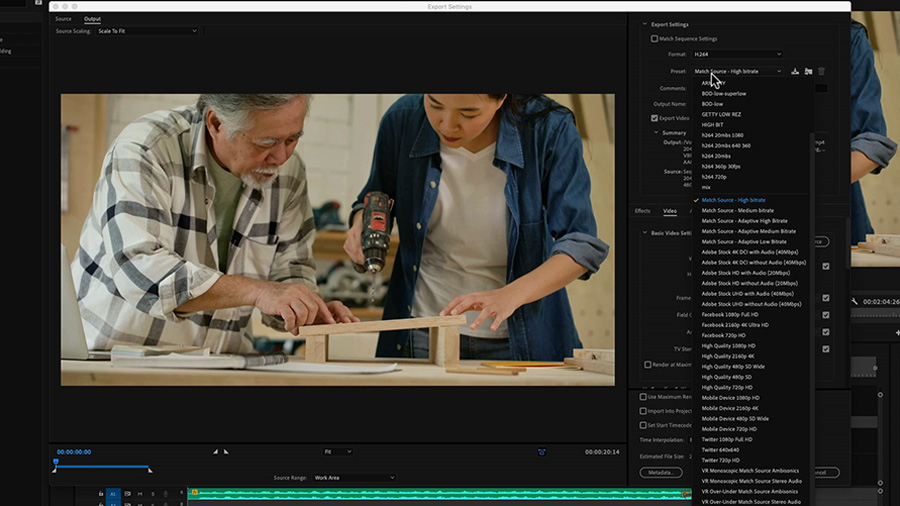Click the Save Preset icon

[795, 71]
